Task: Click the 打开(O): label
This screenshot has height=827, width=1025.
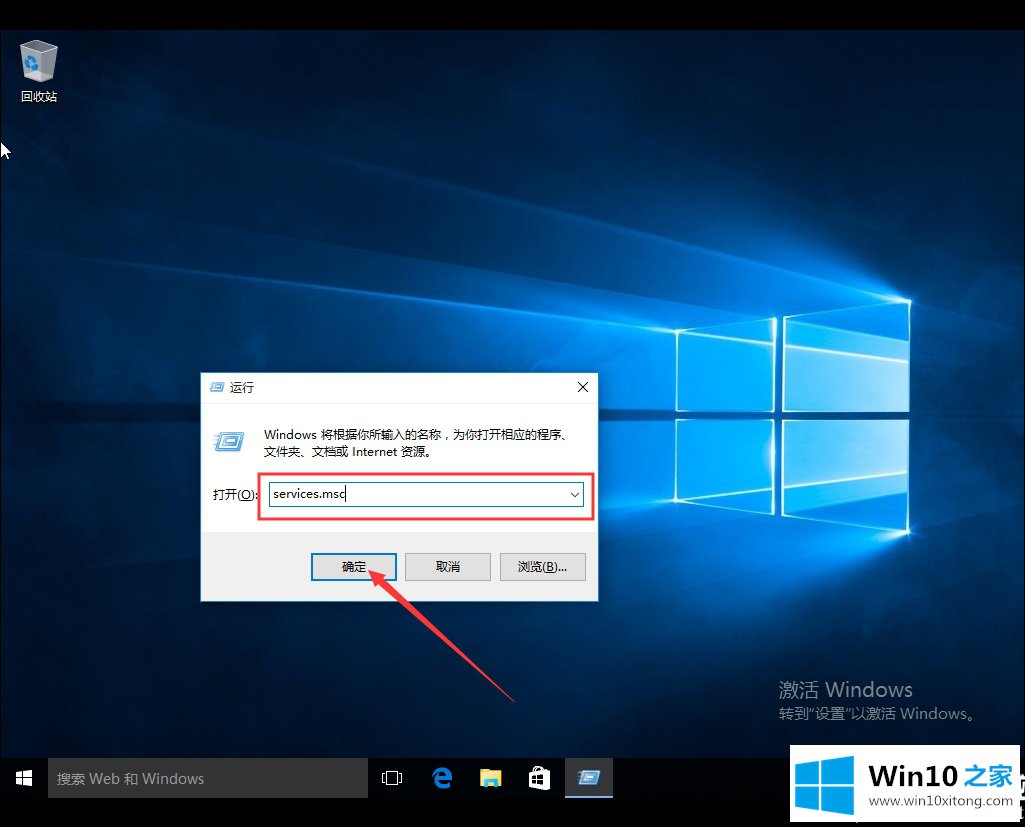Action: (x=234, y=495)
